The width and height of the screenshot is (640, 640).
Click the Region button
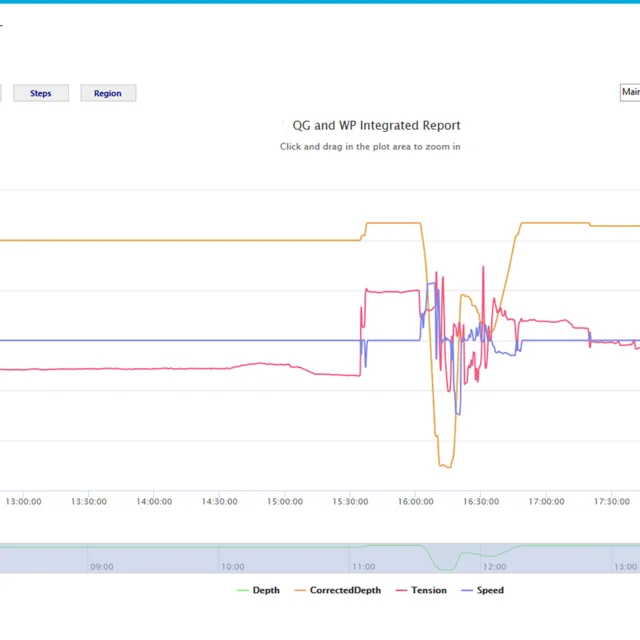click(x=108, y=93)
